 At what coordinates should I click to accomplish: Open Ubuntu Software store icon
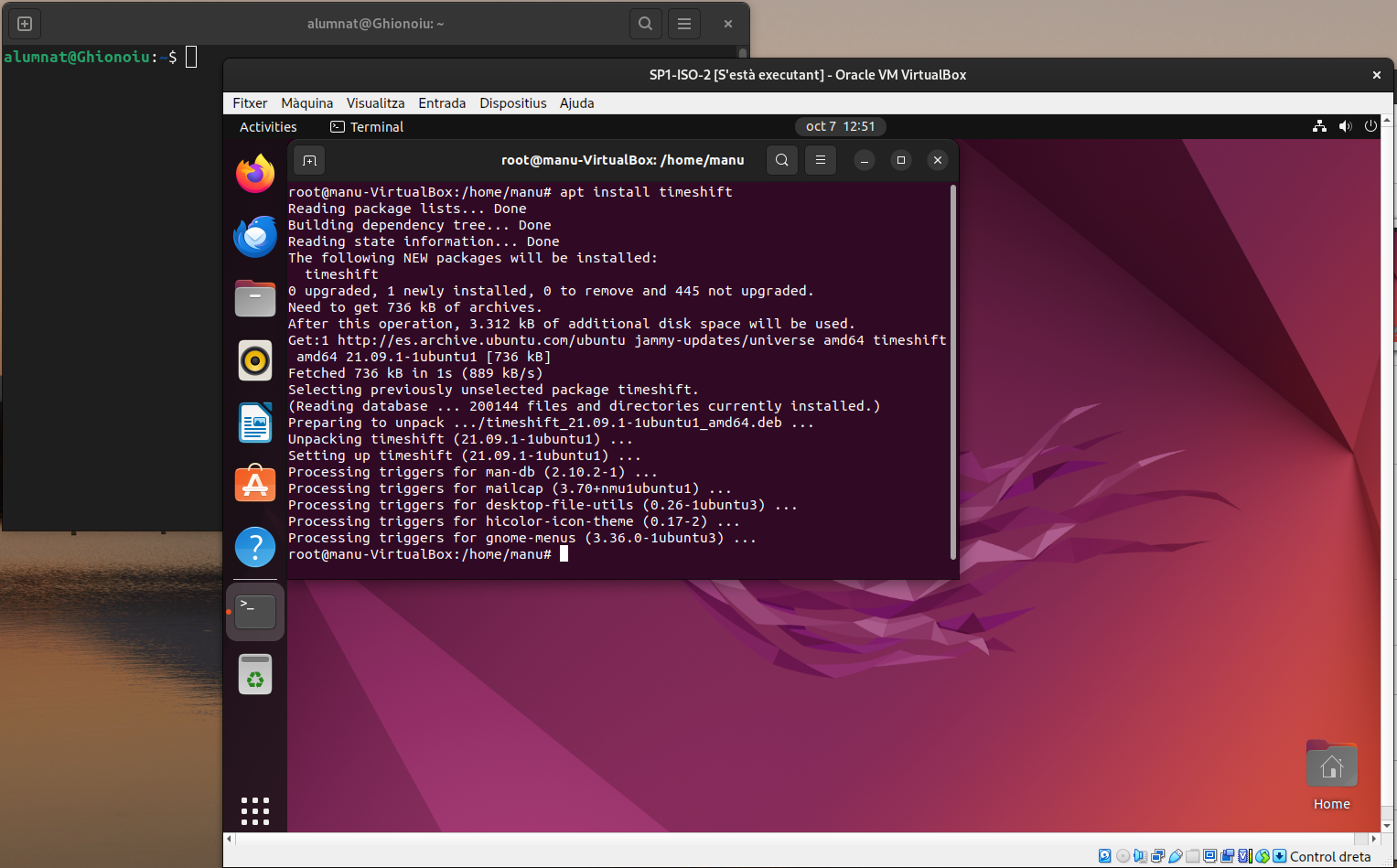tap(255, 484)
